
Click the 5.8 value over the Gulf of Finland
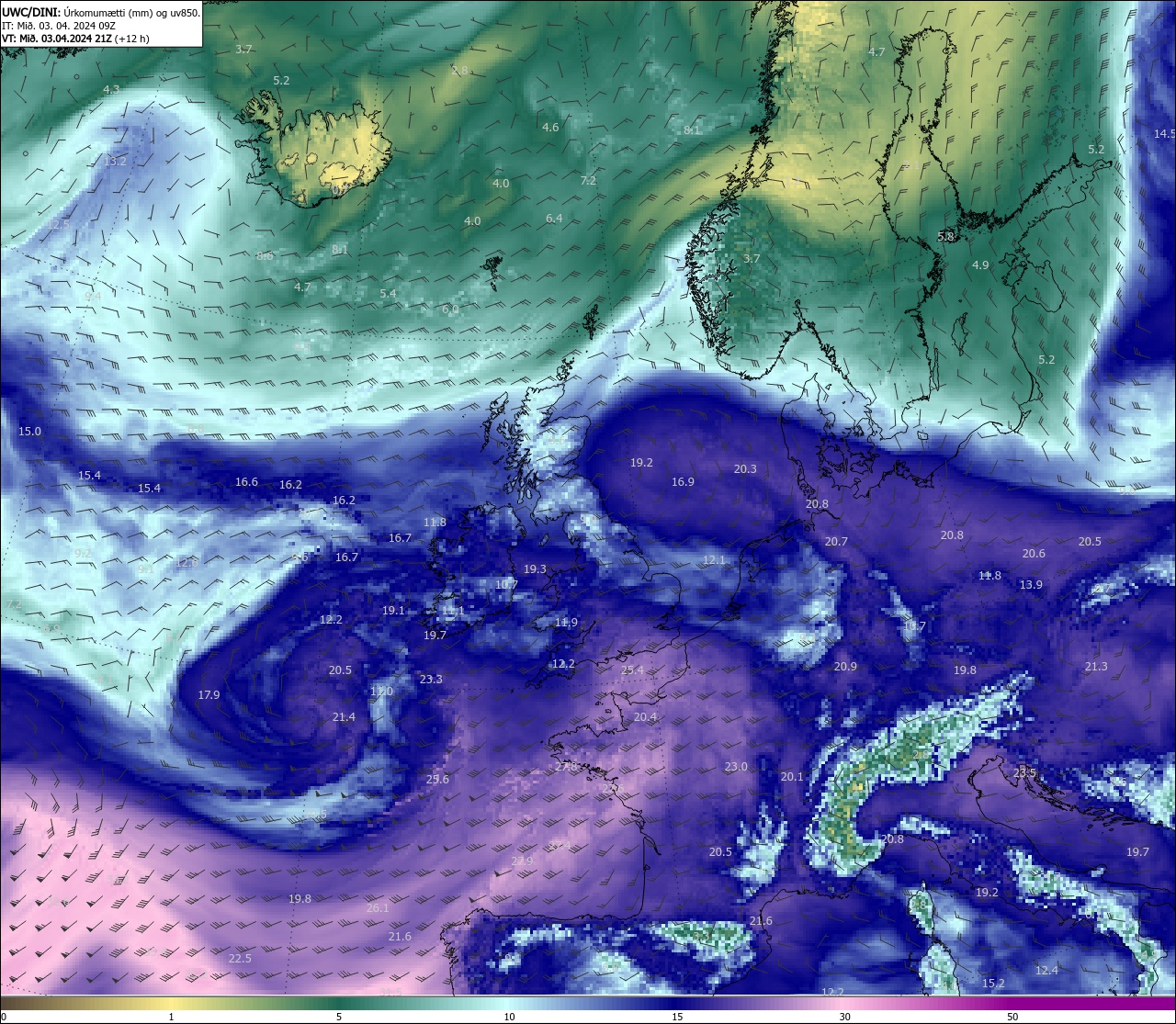coord(945,236)
